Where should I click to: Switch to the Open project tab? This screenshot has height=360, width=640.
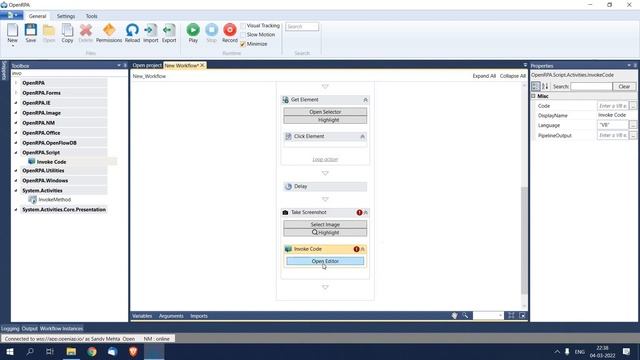[x=147, y=65]
